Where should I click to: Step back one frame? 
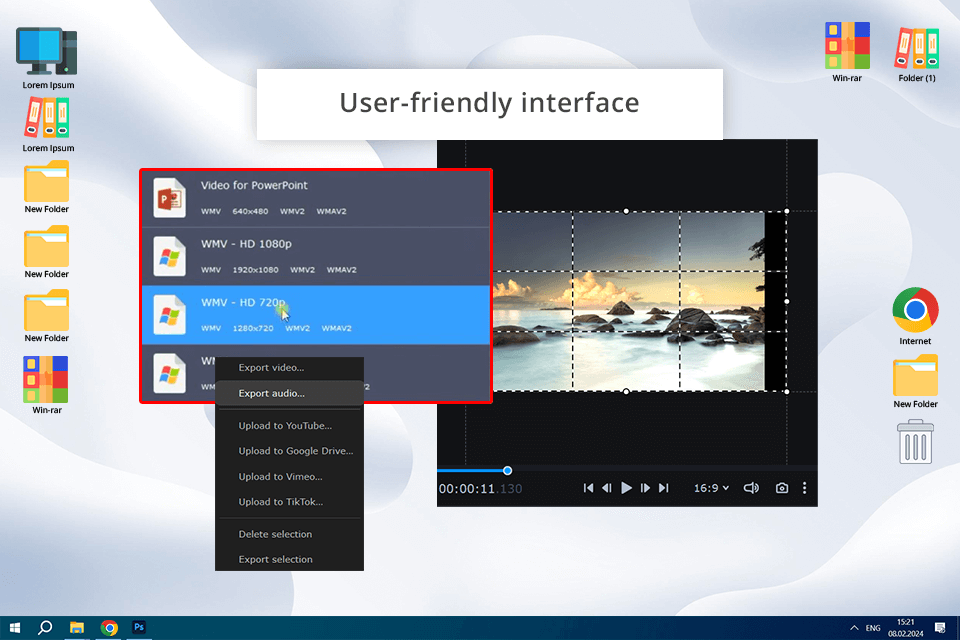(607, 488)
